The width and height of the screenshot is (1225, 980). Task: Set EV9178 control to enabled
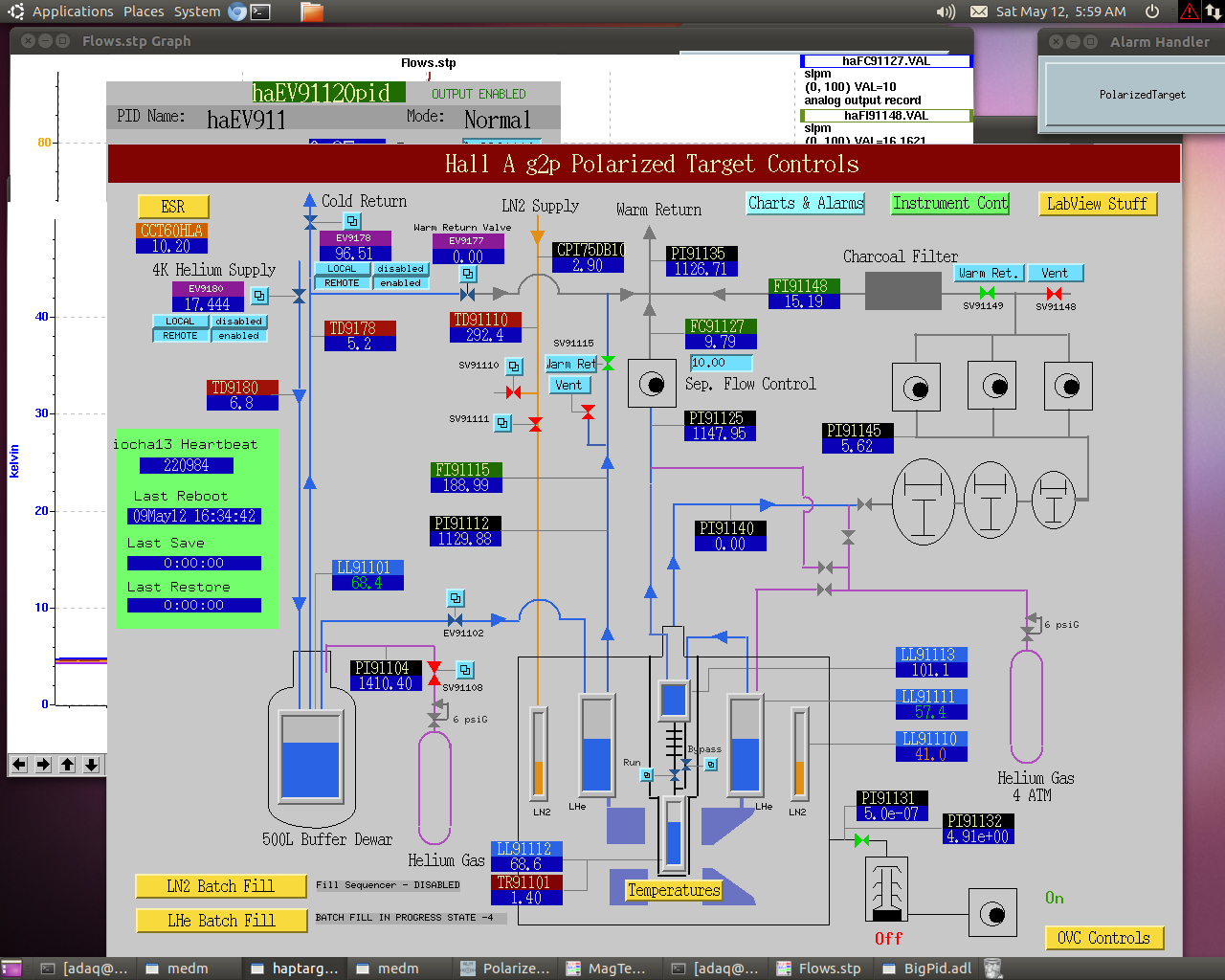(400, 283)
